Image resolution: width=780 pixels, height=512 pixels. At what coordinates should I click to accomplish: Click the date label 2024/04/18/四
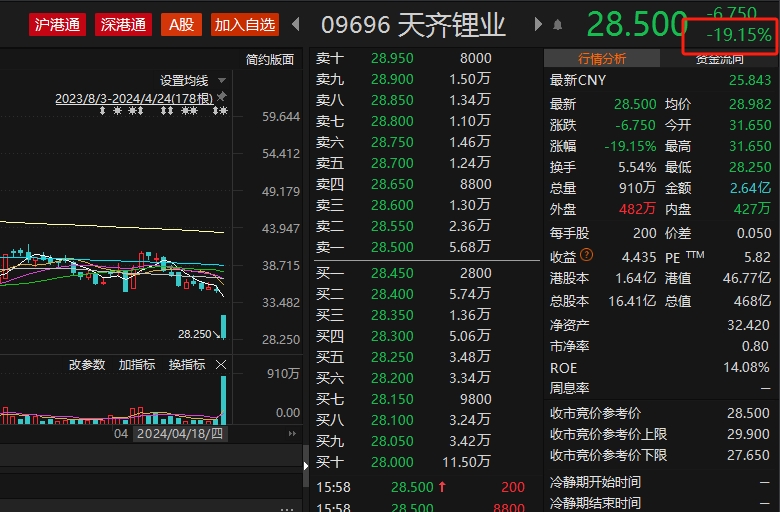click(x=180, y=434)
